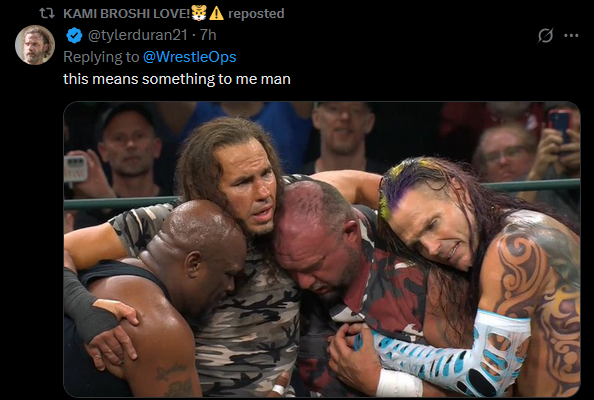Click the tattooed arm in the photo
This screenshot has width=594, height=400.
(538, 288)
